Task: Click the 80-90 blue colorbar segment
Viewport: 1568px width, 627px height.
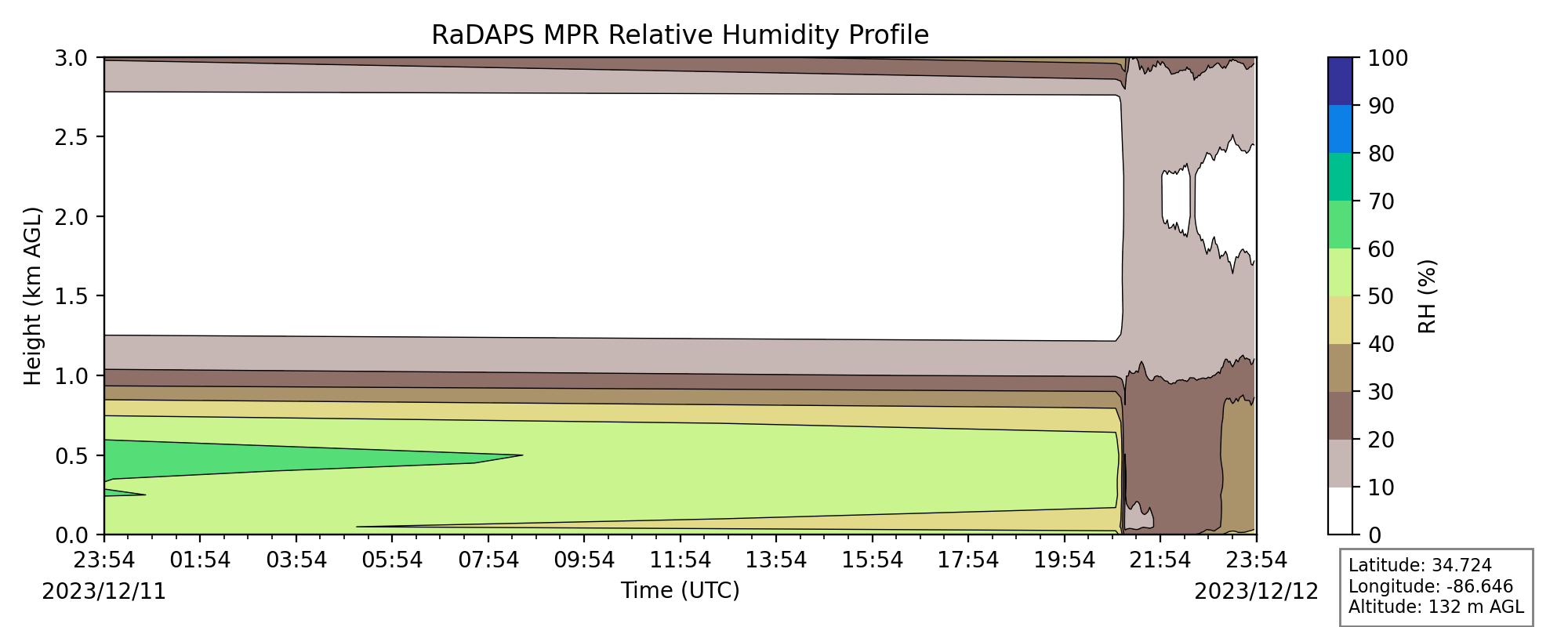Action: (1341, 129)
